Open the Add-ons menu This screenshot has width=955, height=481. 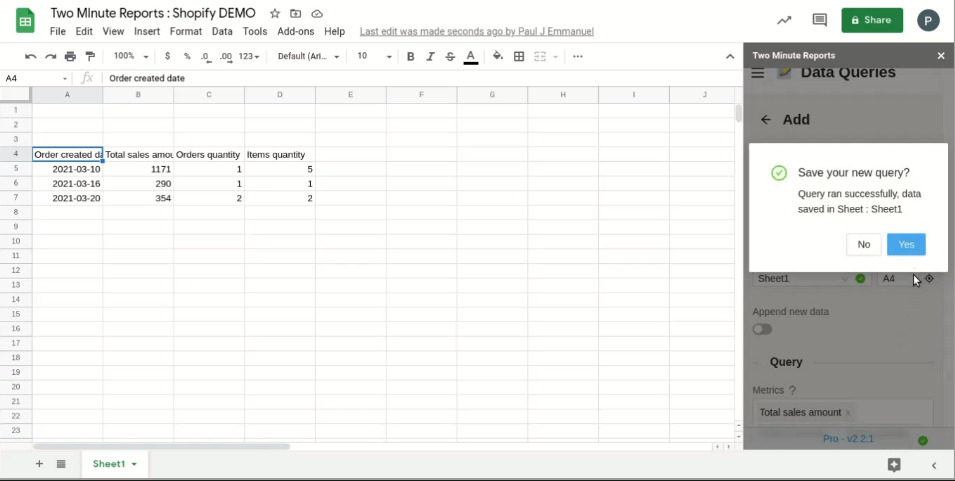point(296,31)
